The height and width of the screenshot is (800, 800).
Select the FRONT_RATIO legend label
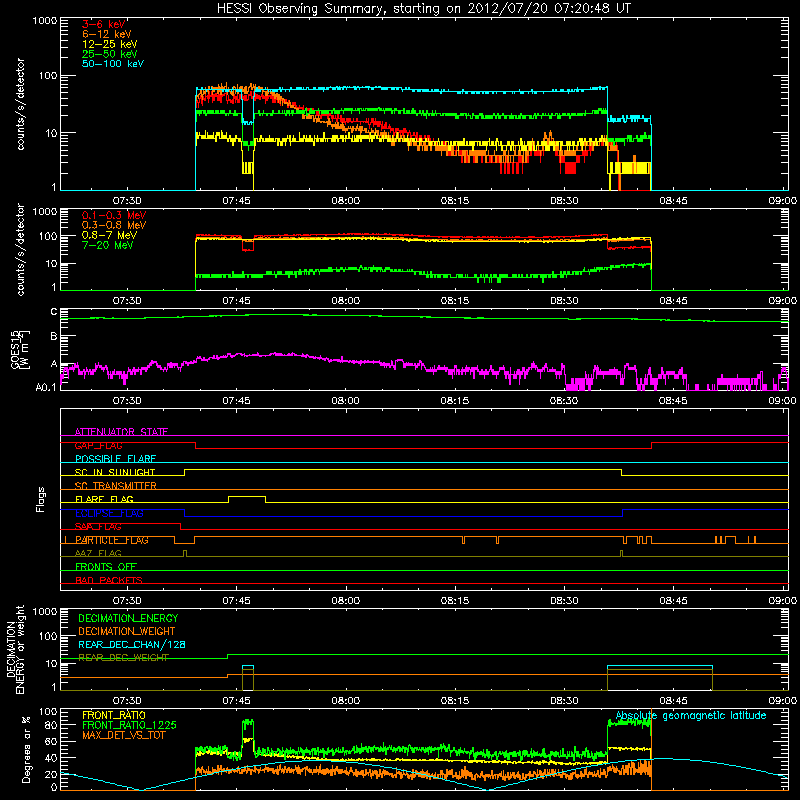click(x=114, y=715)
